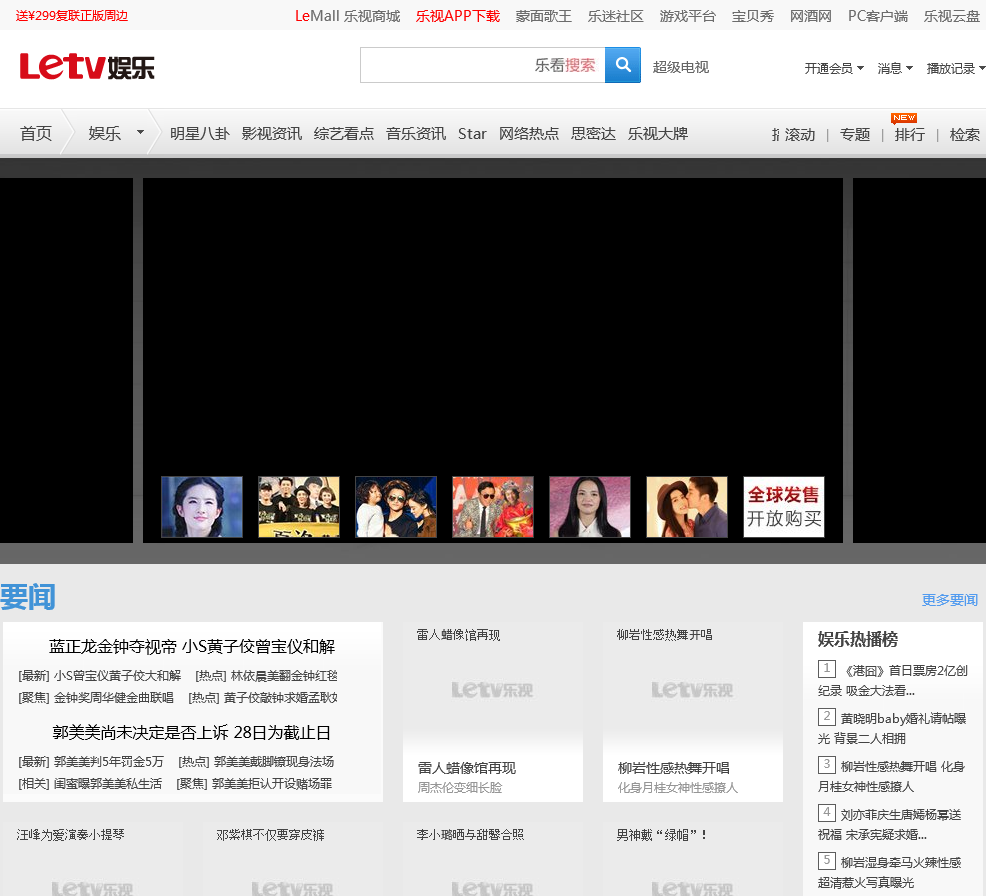The width and height of the screenshot is (986, 896).
Task: Click 乐视APP下载 top link
Action: point(458,16)
